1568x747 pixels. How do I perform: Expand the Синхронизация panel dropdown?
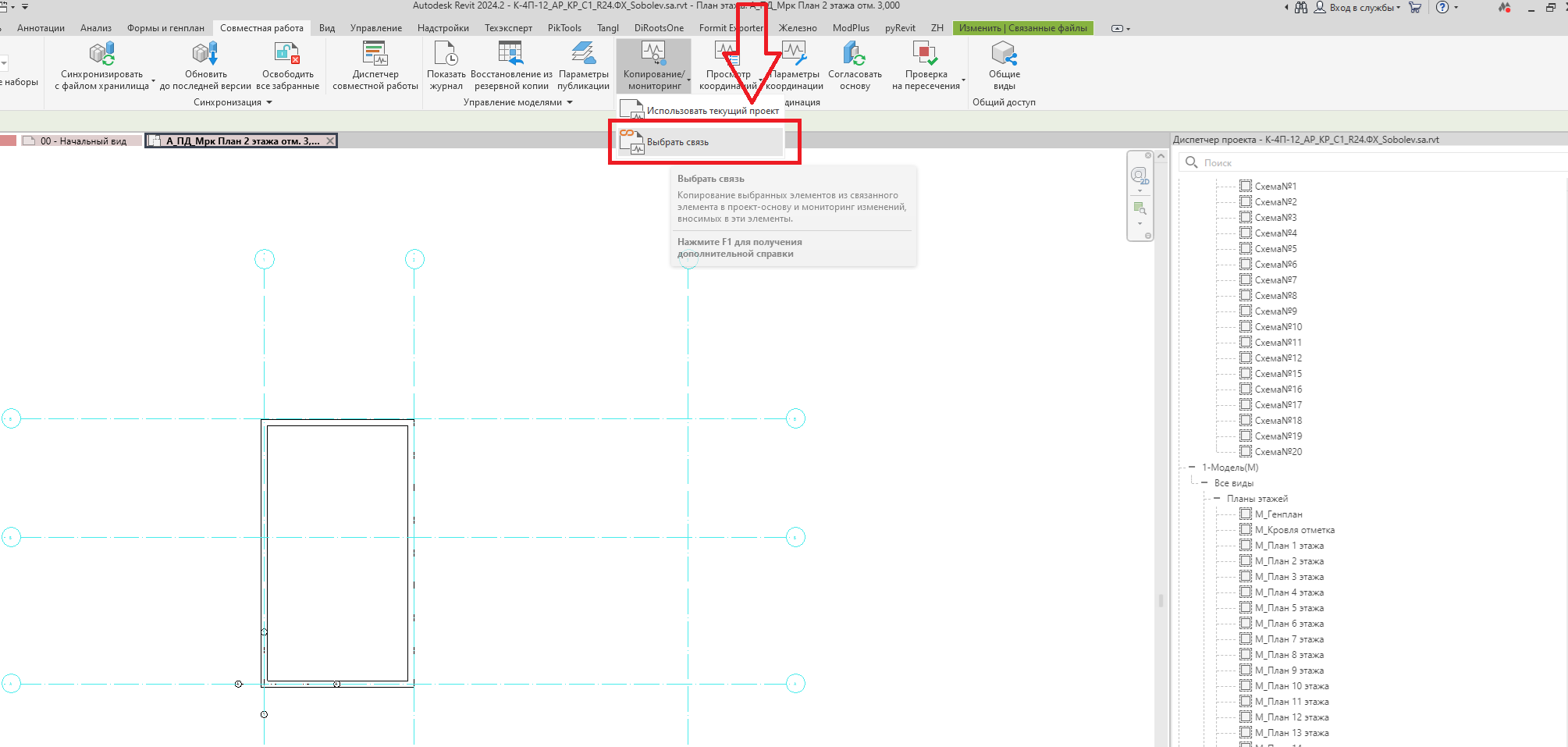pyautogui.click(x=269, y=102)
